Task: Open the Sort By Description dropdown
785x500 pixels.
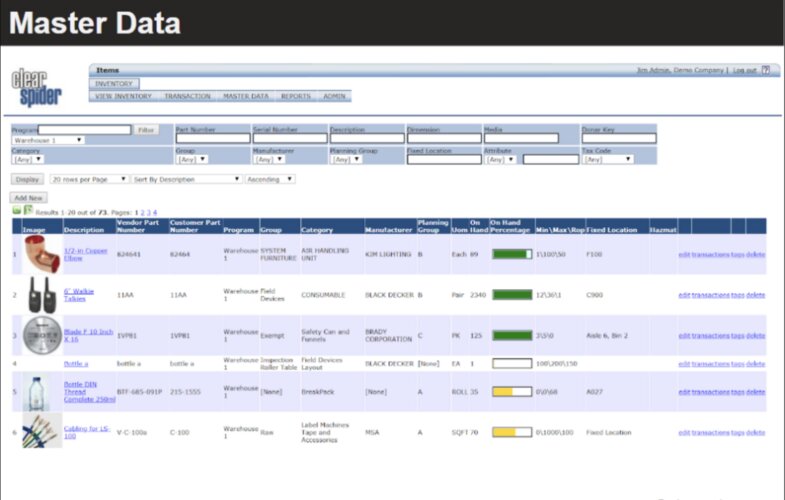Action: click(186, 179)
